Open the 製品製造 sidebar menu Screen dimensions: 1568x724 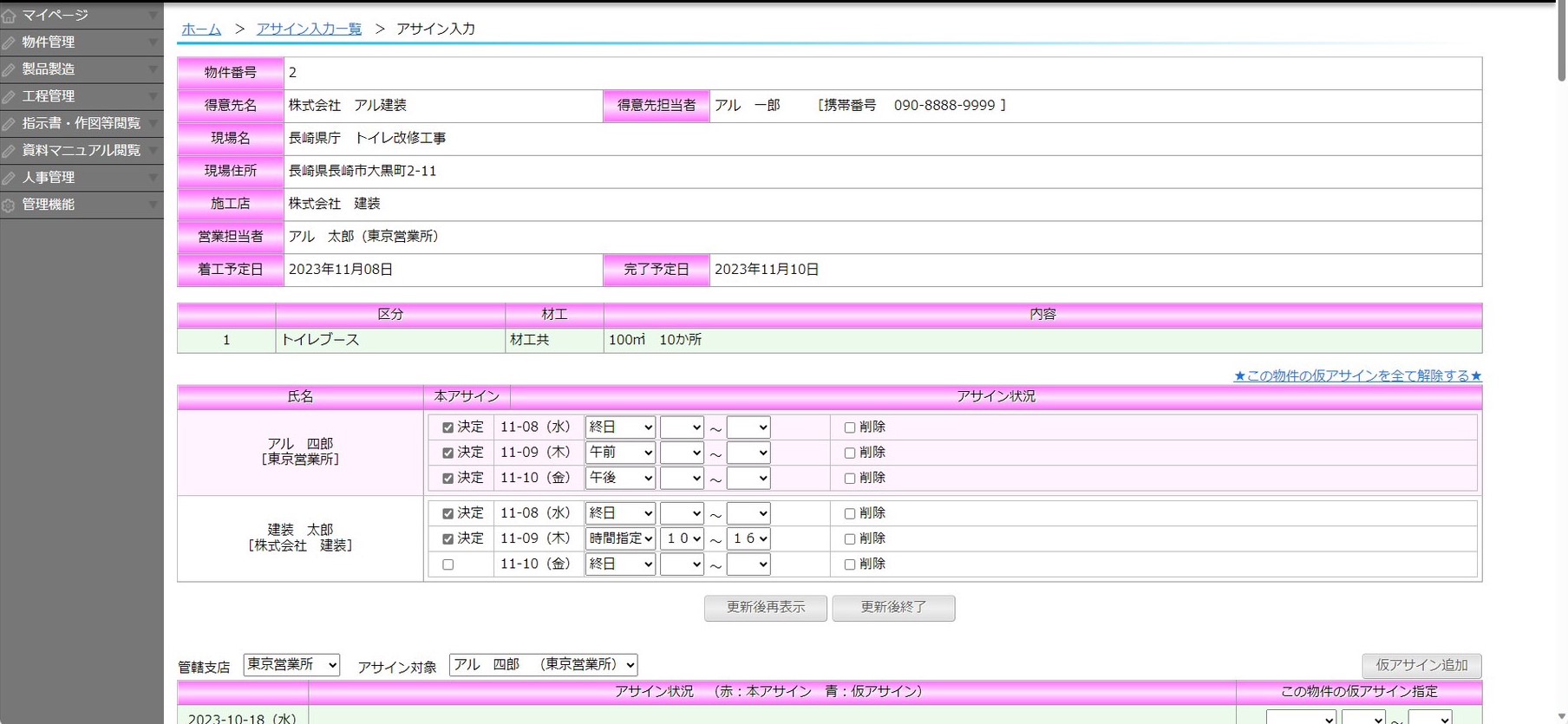[x=82, y=69]
